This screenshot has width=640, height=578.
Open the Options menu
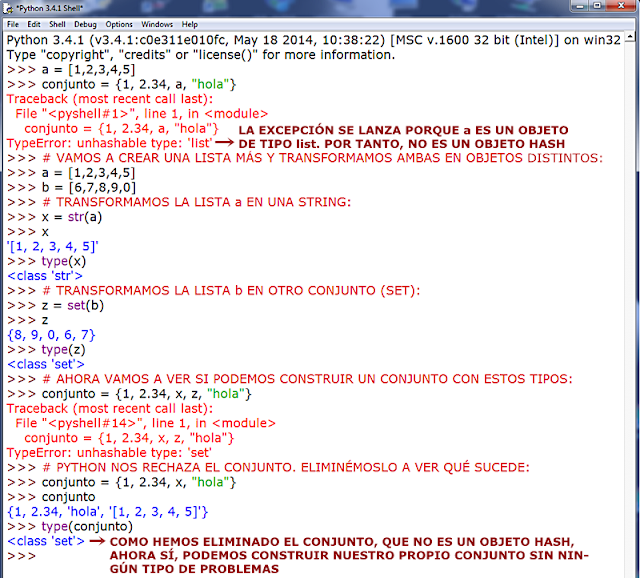(x=119, y=24)
